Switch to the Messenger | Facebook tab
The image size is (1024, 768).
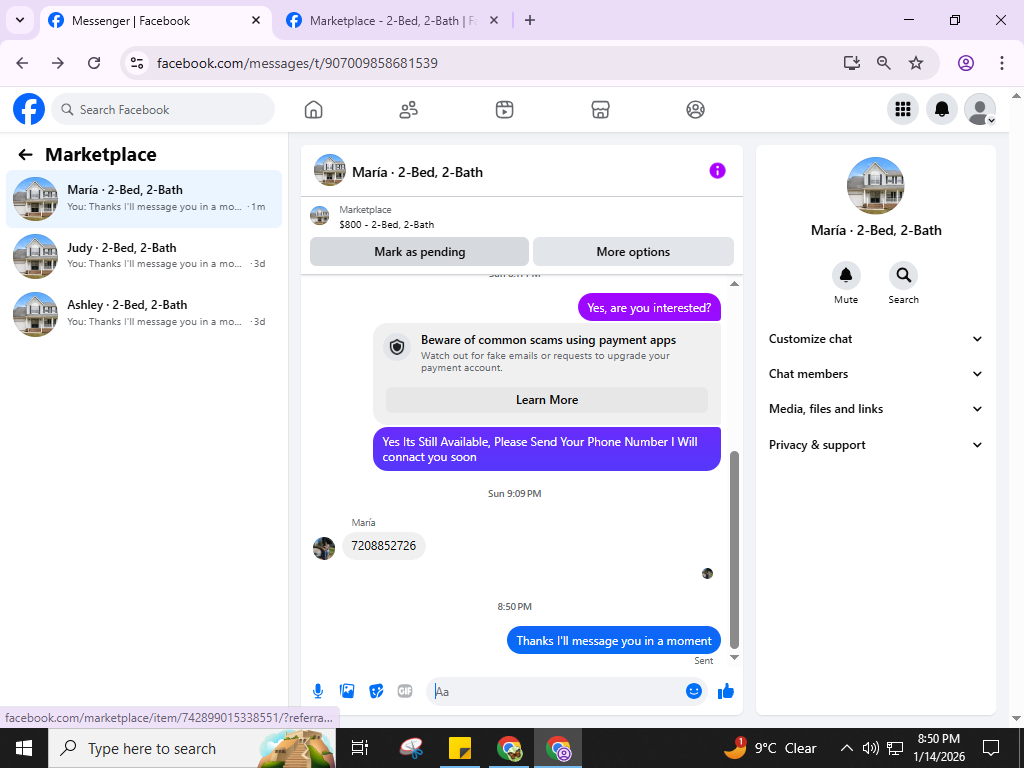pos(155,21)
